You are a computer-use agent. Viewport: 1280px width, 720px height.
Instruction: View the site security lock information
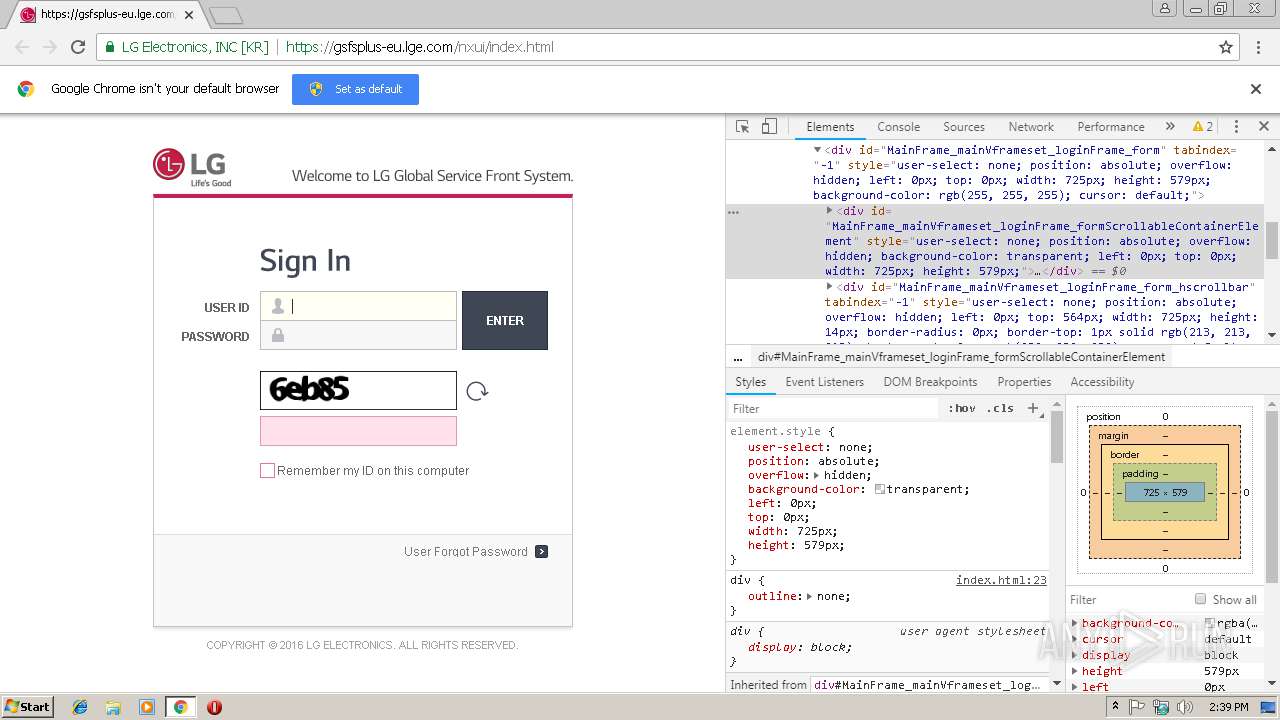point(109,47)
